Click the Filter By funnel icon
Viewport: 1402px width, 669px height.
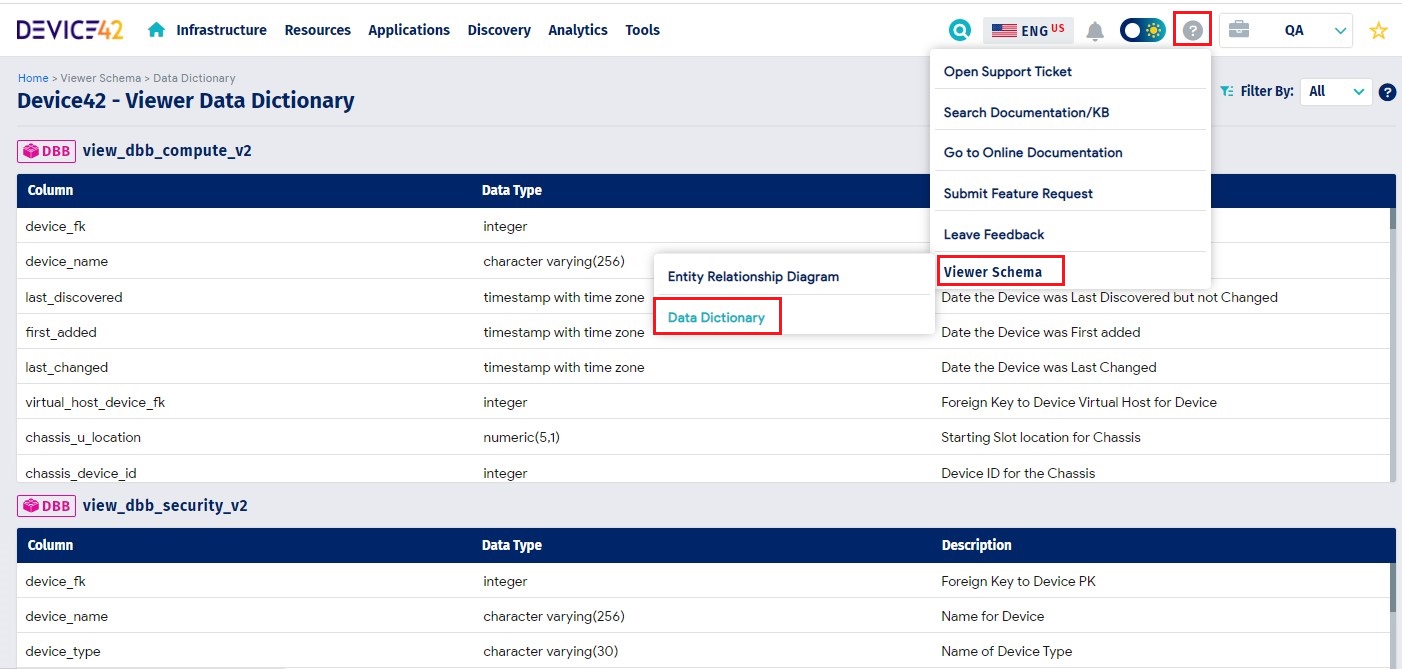tap(1227, 91)
